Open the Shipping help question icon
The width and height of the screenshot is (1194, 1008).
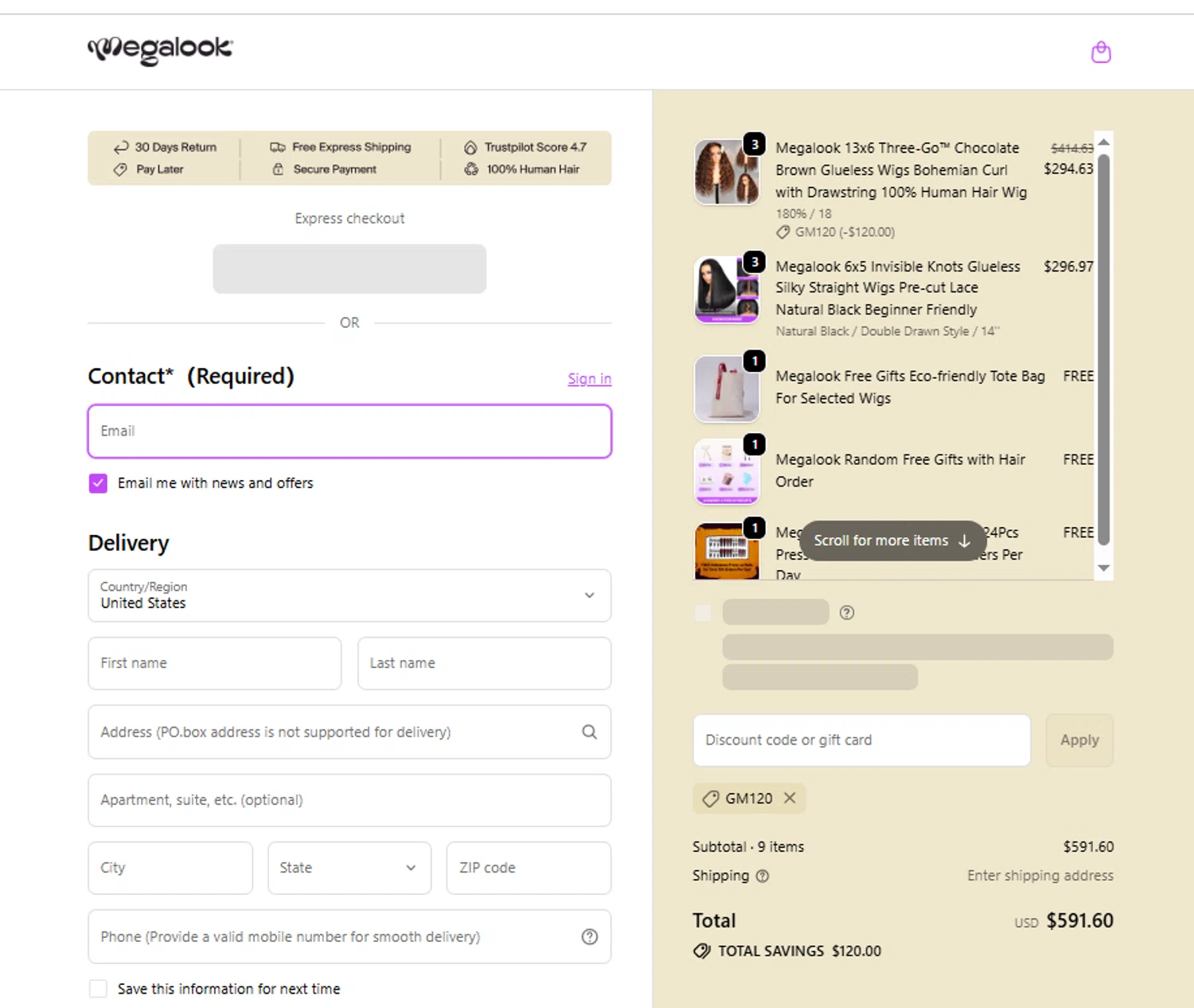pyautogui.click(x=763, y=876)
